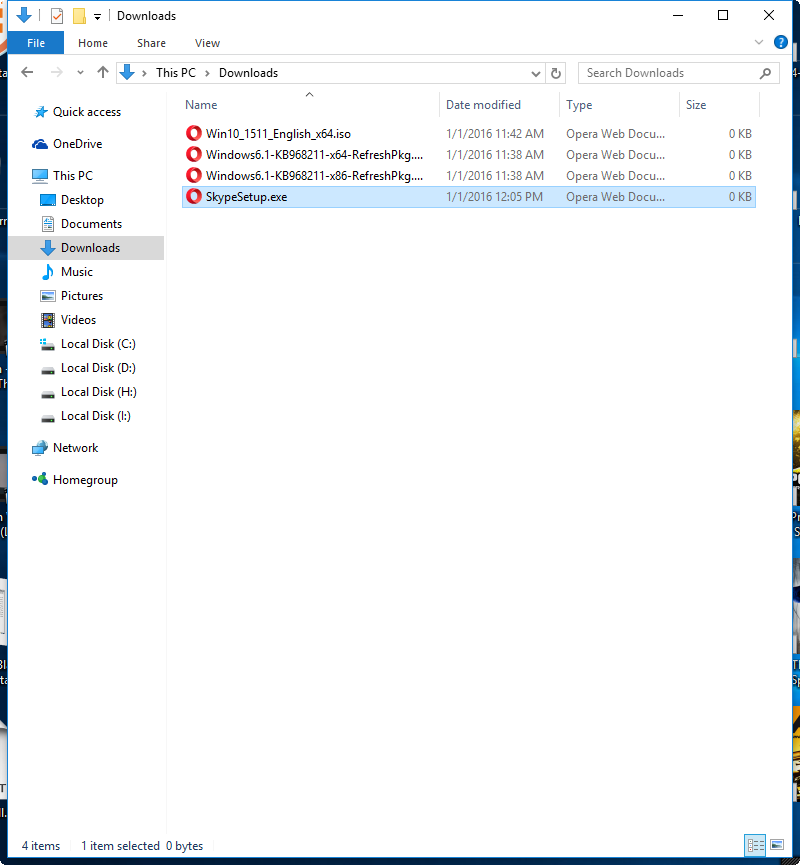
Task: Open the address bar history dropdown
Action: (x=535, y=73)
